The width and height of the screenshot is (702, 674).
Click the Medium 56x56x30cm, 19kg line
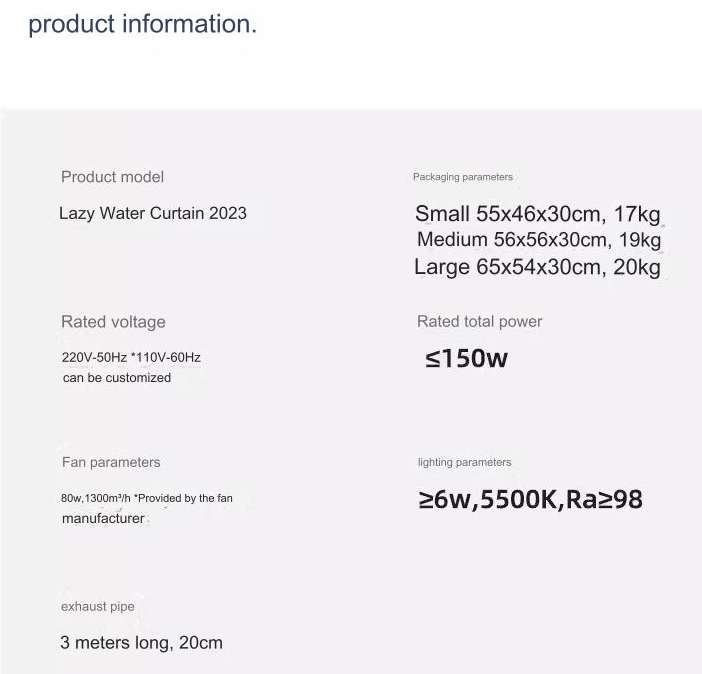pos(538,240)
